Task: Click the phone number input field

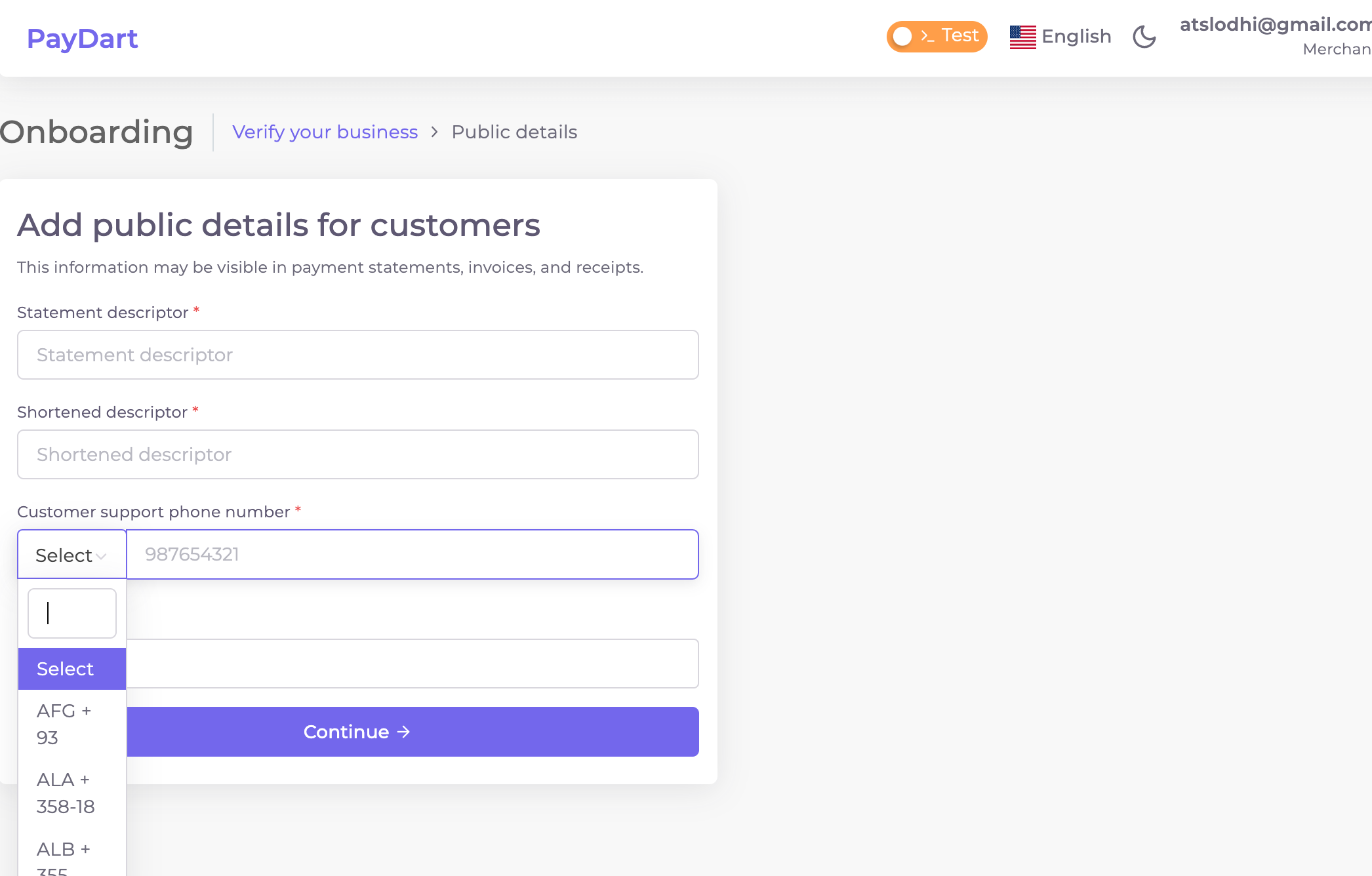Action: tap(413, 555)
